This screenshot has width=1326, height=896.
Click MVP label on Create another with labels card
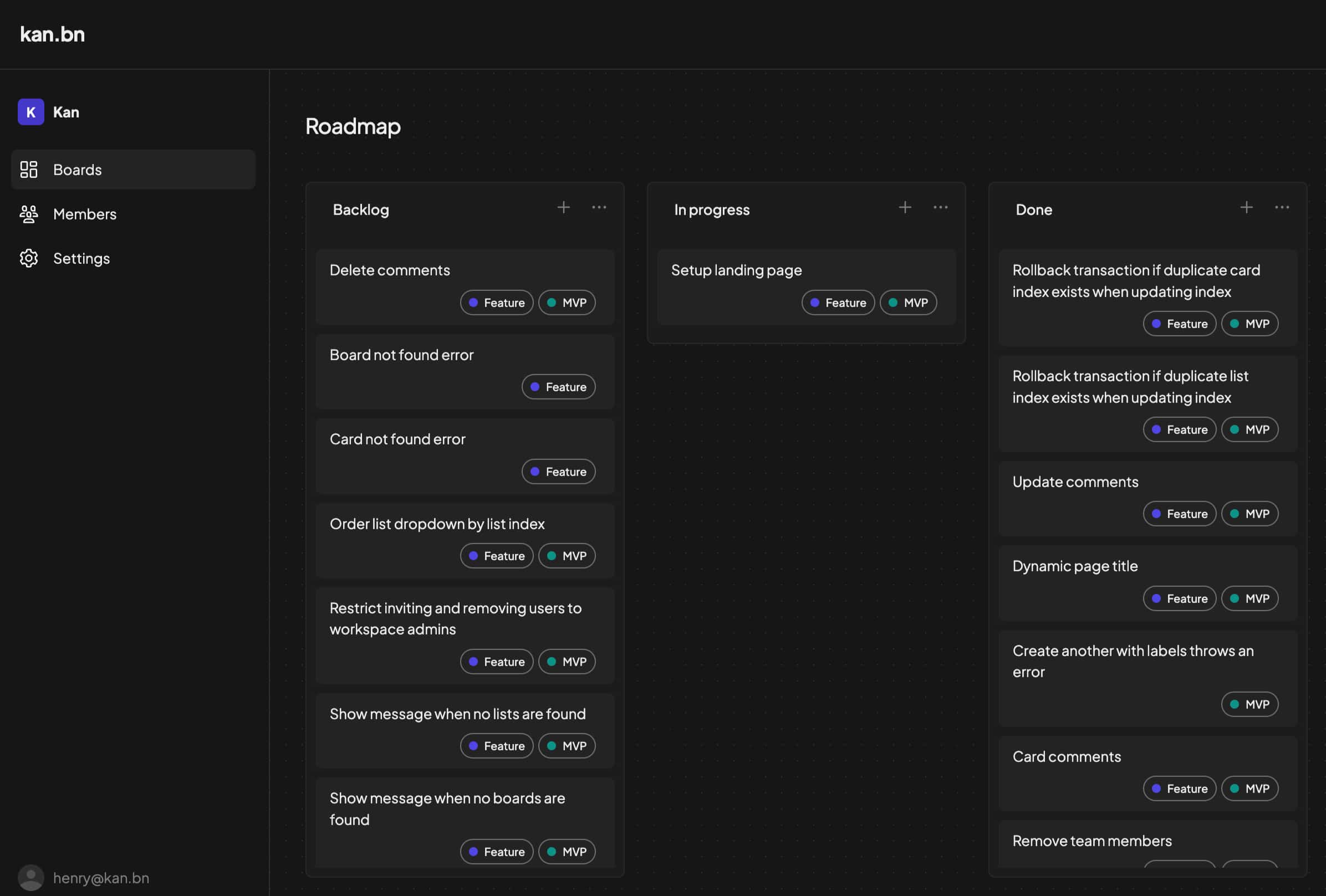1249,704
